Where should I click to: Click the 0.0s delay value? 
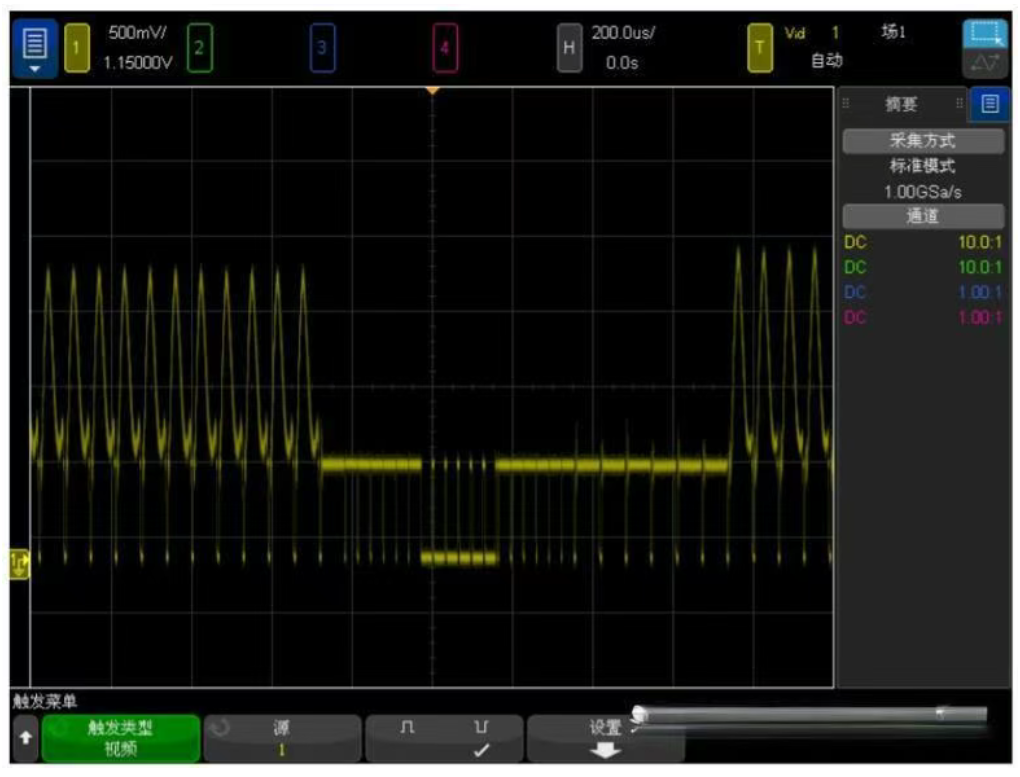coord(622,63)
